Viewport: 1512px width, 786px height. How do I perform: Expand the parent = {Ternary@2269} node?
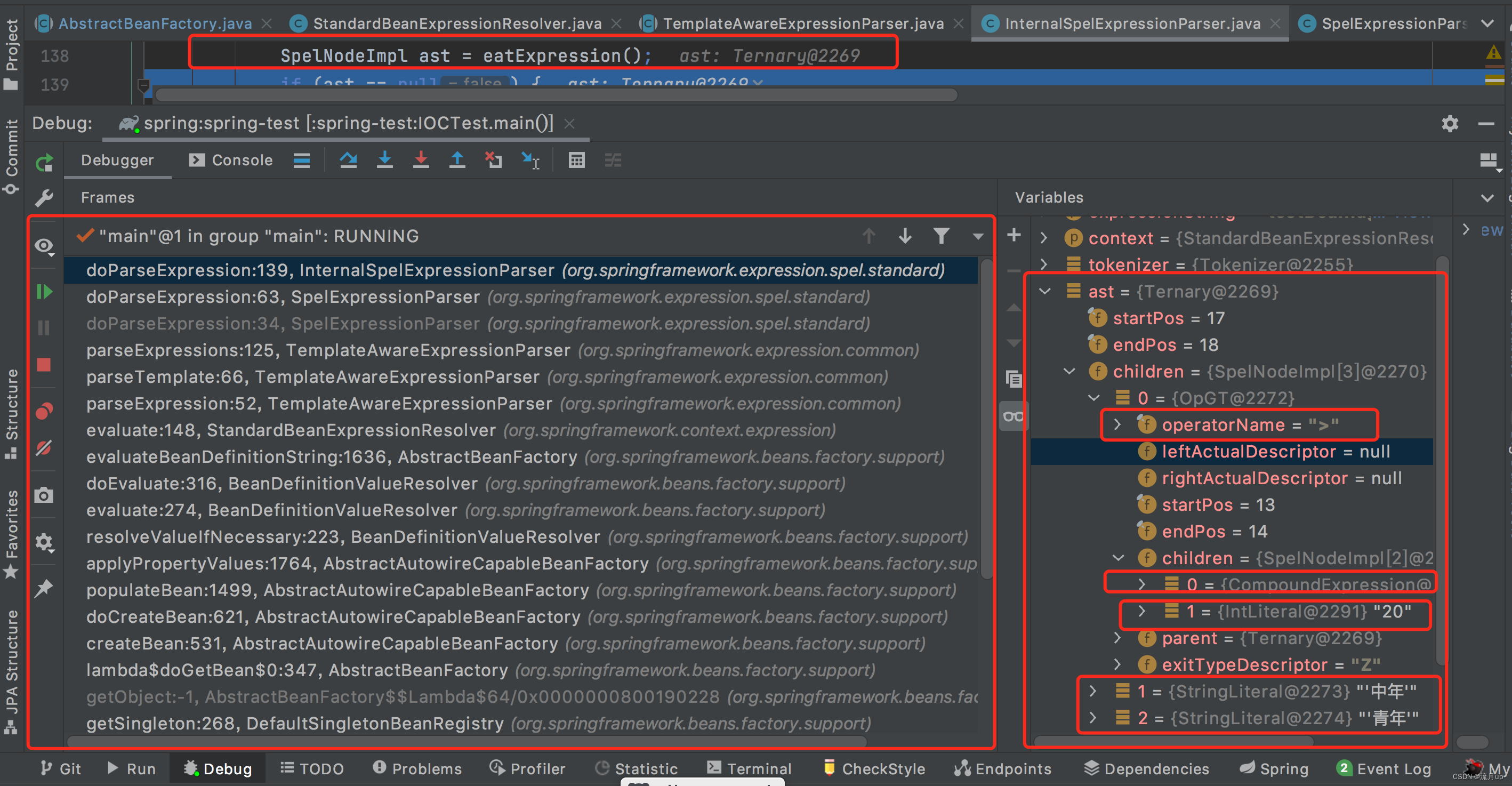click(1117, 638)
